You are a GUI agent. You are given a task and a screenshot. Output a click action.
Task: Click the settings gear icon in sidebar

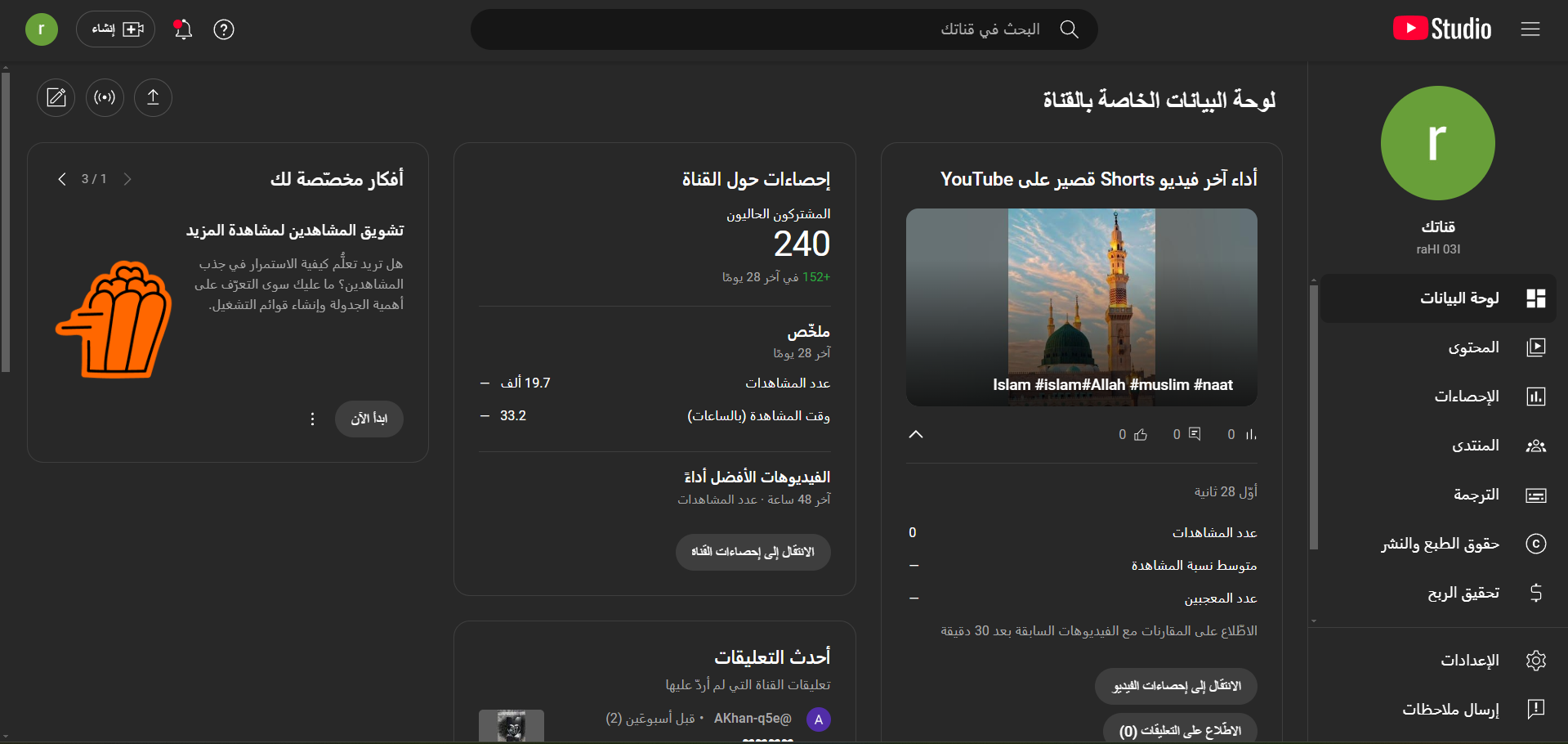pos(1536,660)
